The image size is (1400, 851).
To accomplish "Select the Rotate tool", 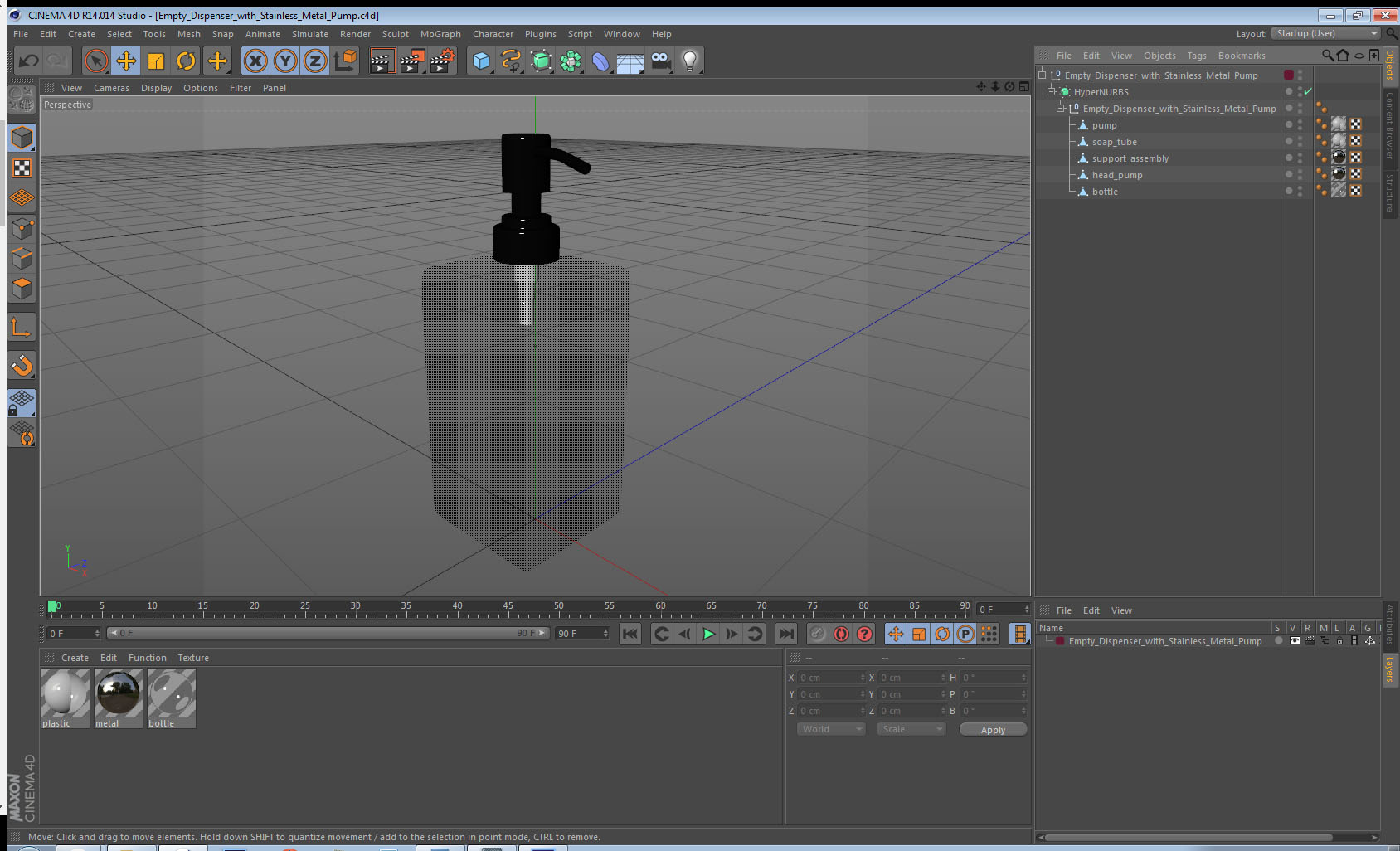I will tap(186, 61).
